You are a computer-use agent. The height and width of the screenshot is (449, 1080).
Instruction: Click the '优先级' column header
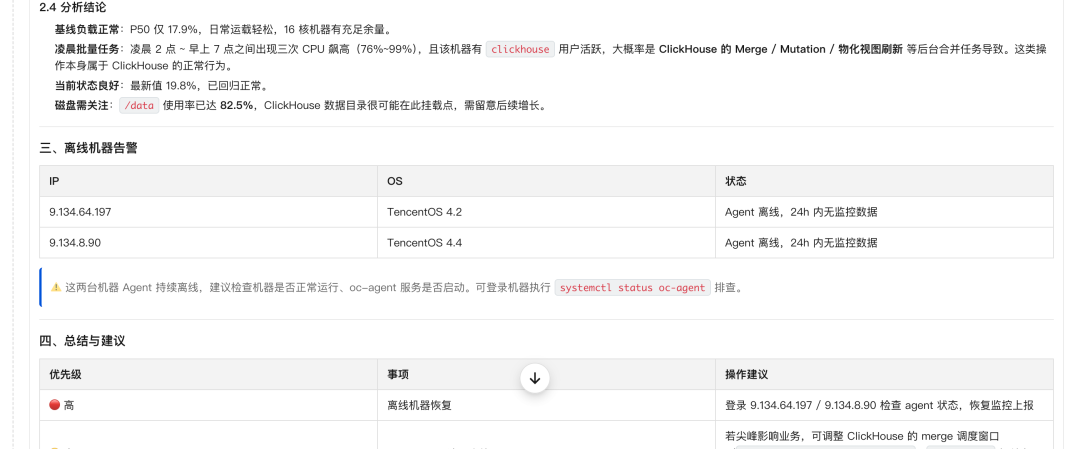208,375
